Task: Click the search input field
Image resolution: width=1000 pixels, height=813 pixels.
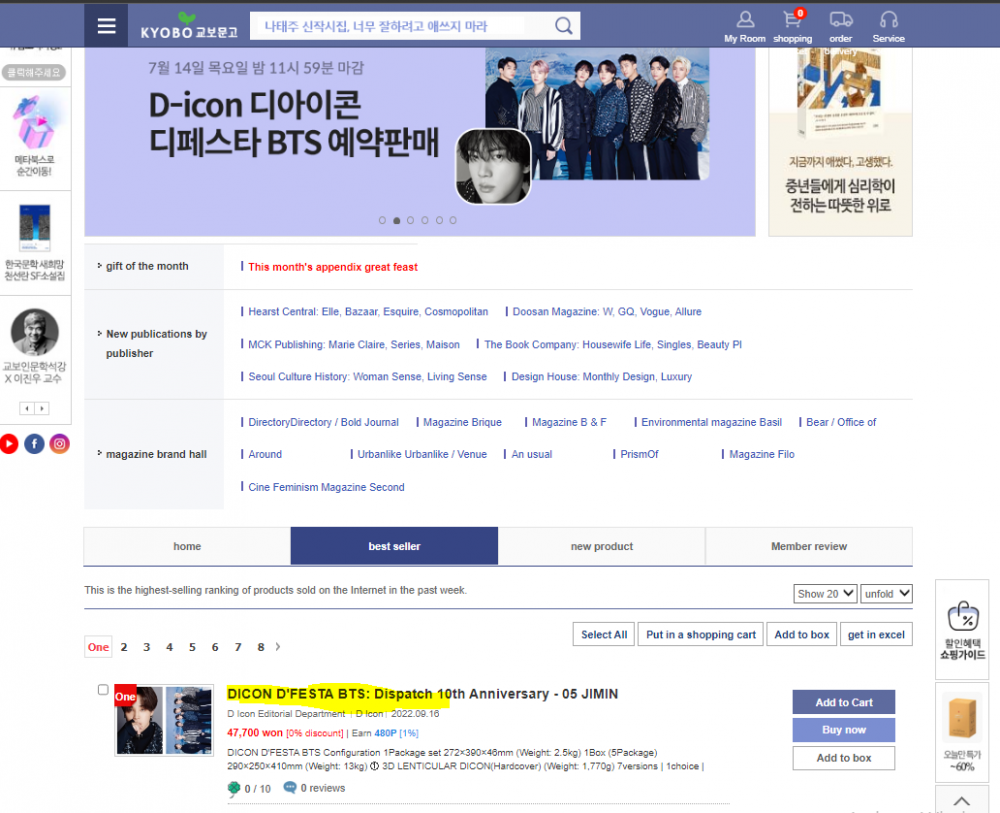Action: (x=401, y=26)
